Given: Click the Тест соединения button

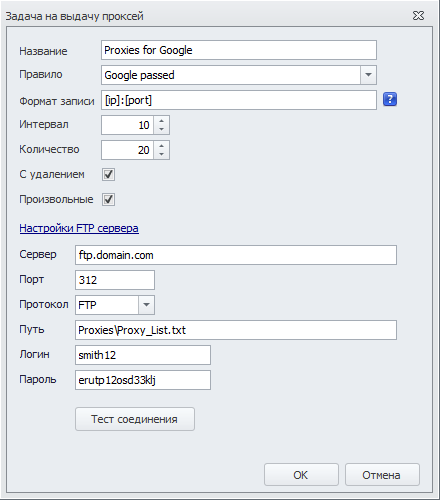Looking at the screenshot, I should coord(135,419).
